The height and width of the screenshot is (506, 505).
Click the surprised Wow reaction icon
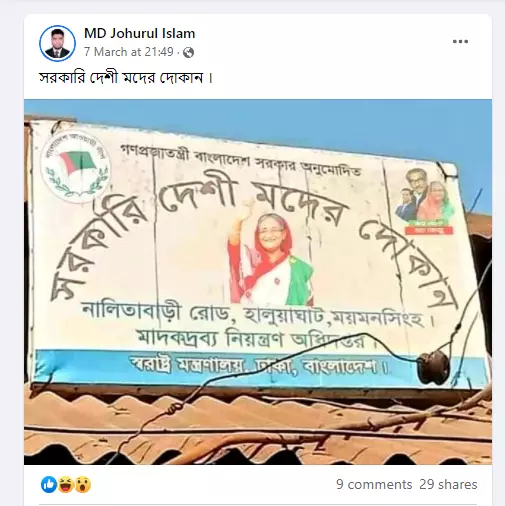(x=83, y=484)
